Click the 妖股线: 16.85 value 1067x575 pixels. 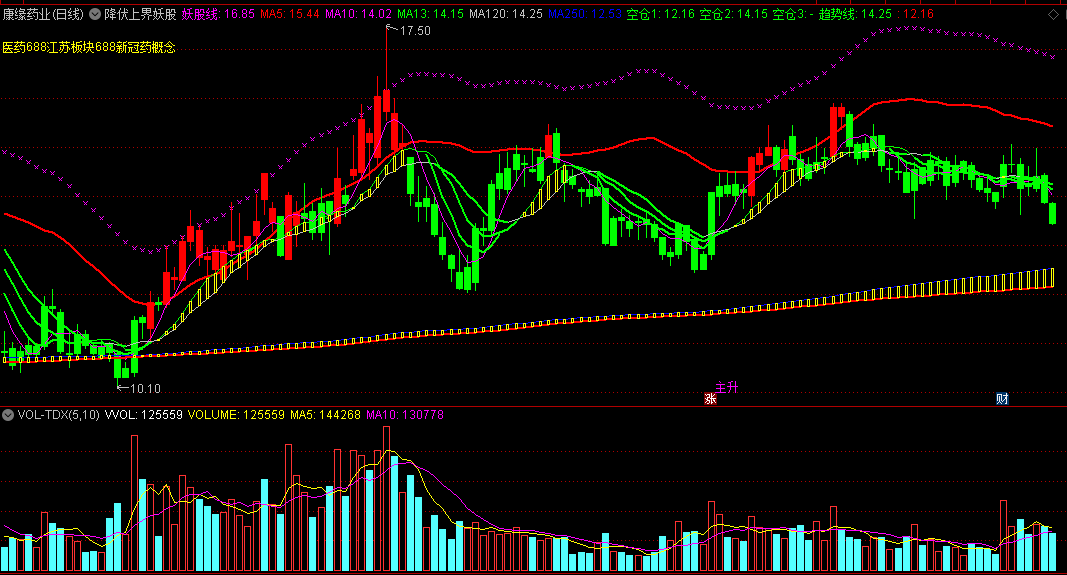218,14
